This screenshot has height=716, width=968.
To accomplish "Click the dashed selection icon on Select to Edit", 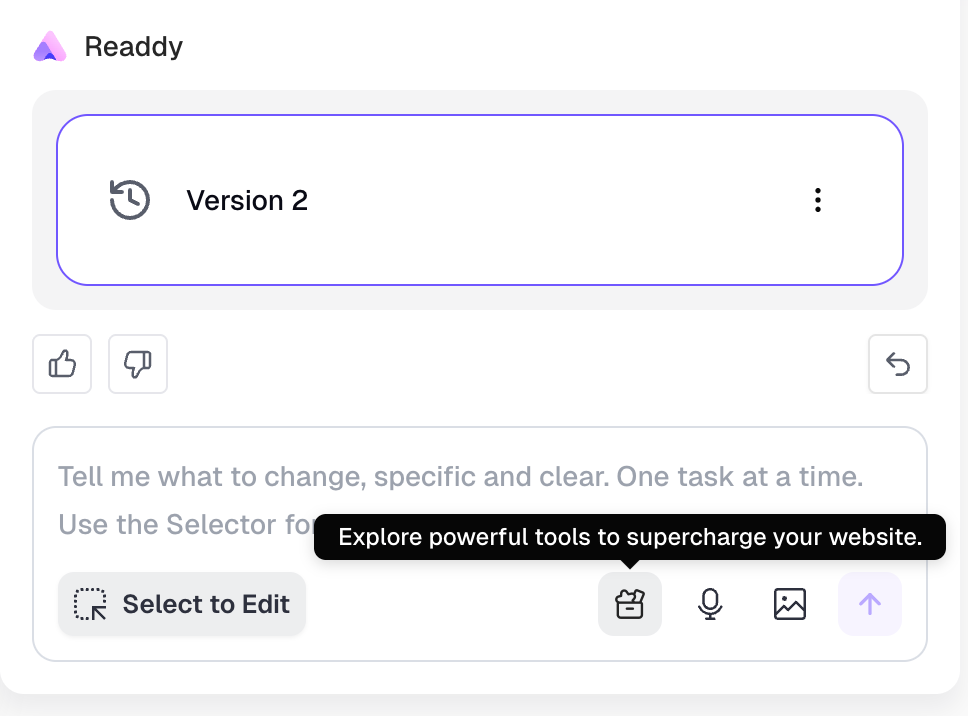I will [x=91, y=604].
